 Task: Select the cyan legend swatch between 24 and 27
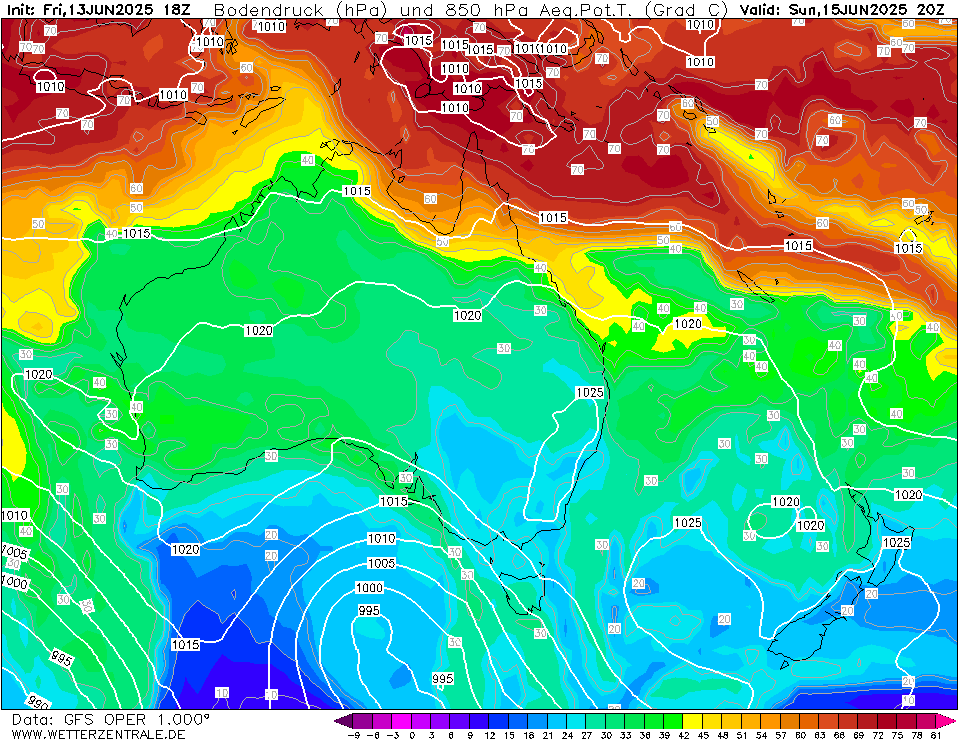(x=576, y=721)
